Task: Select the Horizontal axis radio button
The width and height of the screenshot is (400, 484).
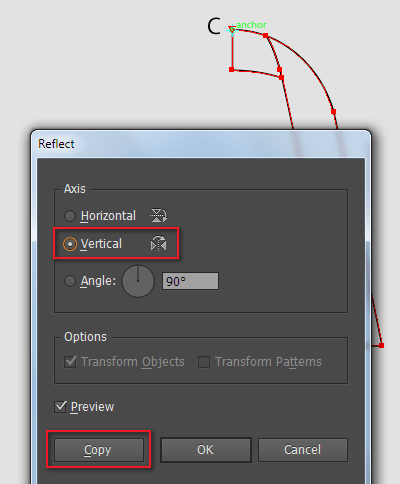Action: [70, 216]
